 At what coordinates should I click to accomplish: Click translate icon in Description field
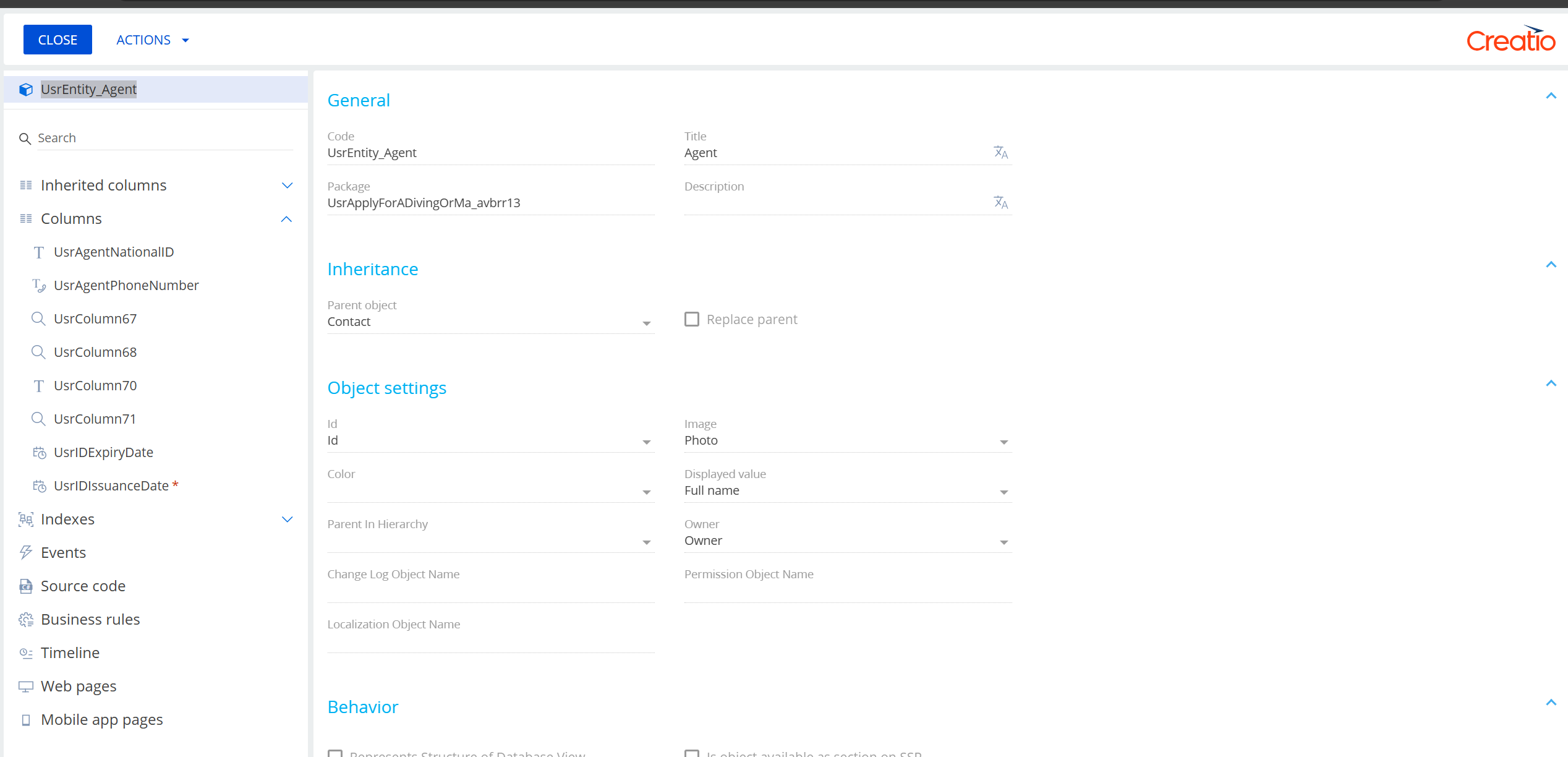pyautogui.click(x=1001, y=203)
